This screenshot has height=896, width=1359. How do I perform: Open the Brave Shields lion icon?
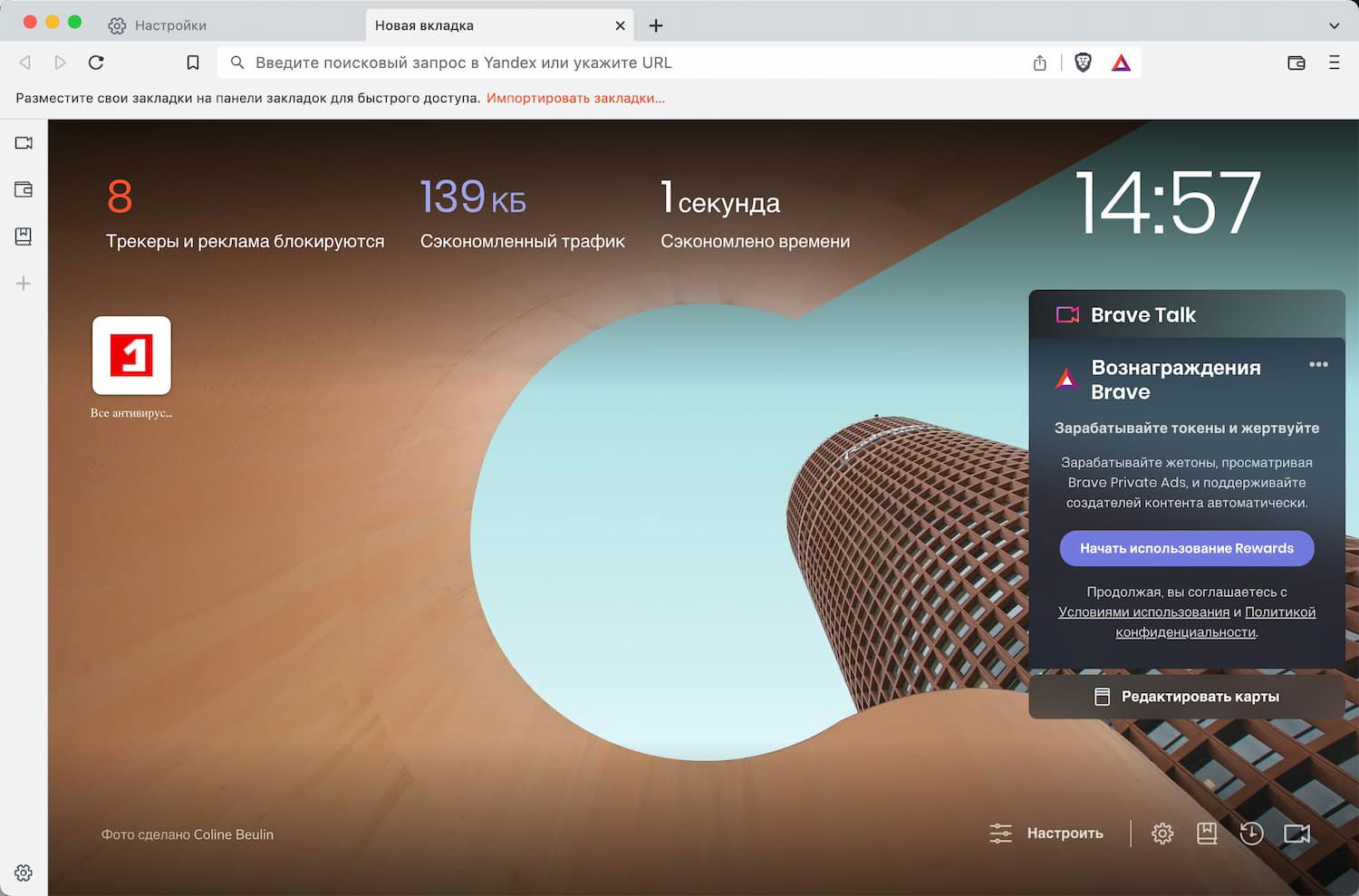(1083, 63)
